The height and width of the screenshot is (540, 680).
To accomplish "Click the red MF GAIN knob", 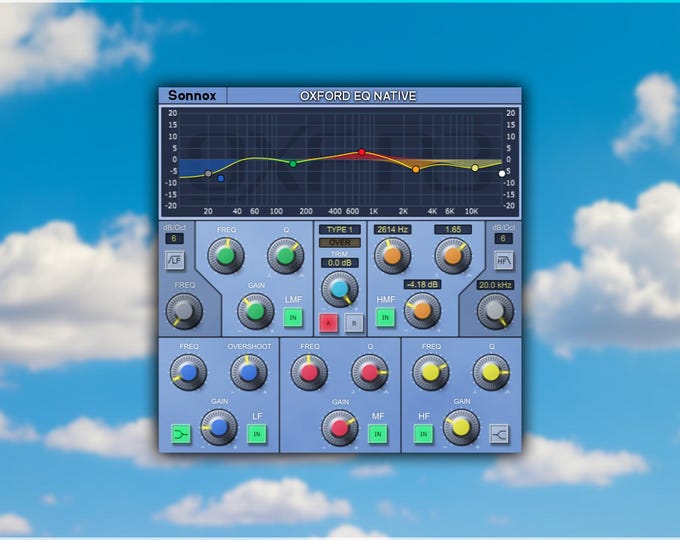I will click(340, 428).
